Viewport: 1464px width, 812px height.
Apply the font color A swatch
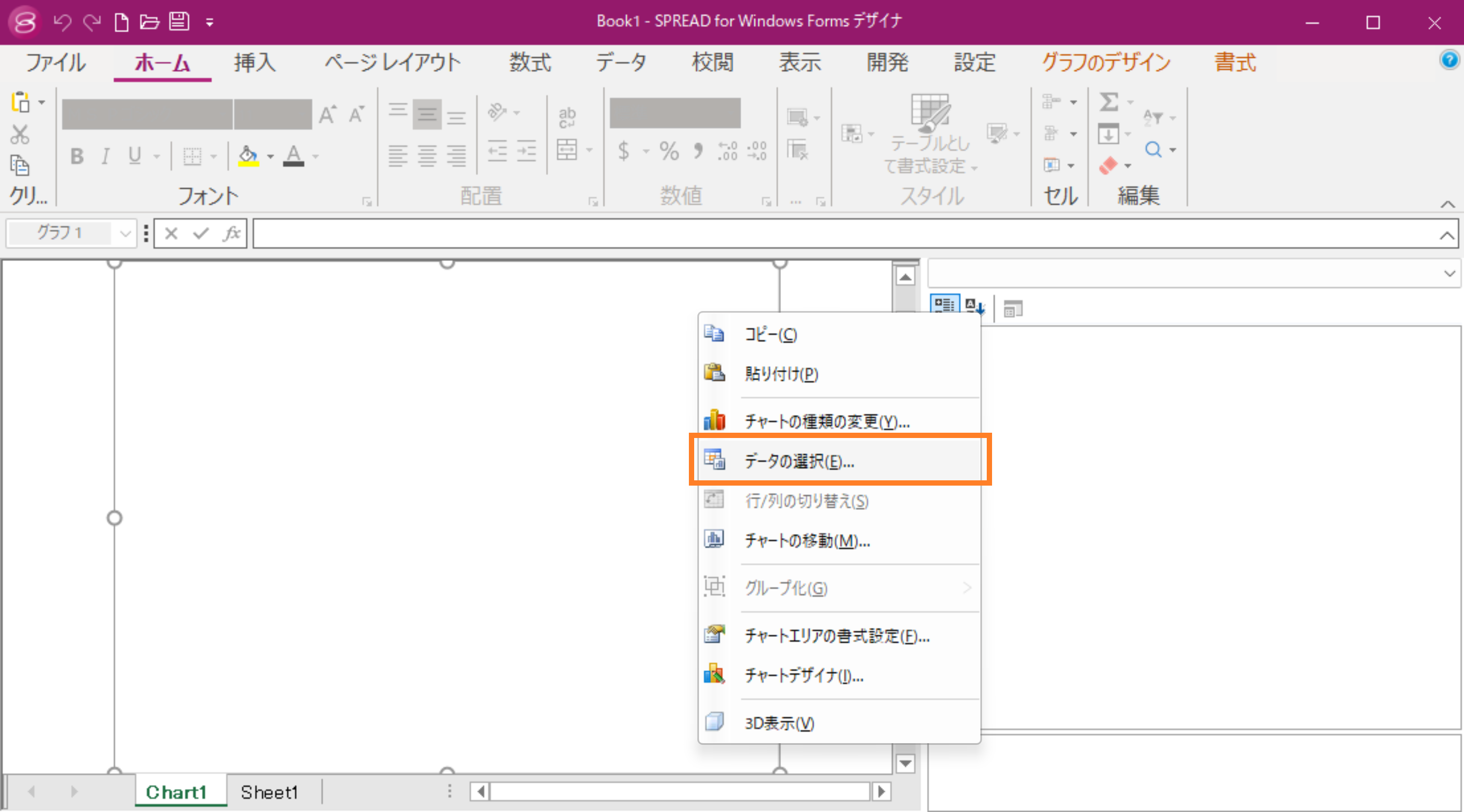click(x=293, y=156)
